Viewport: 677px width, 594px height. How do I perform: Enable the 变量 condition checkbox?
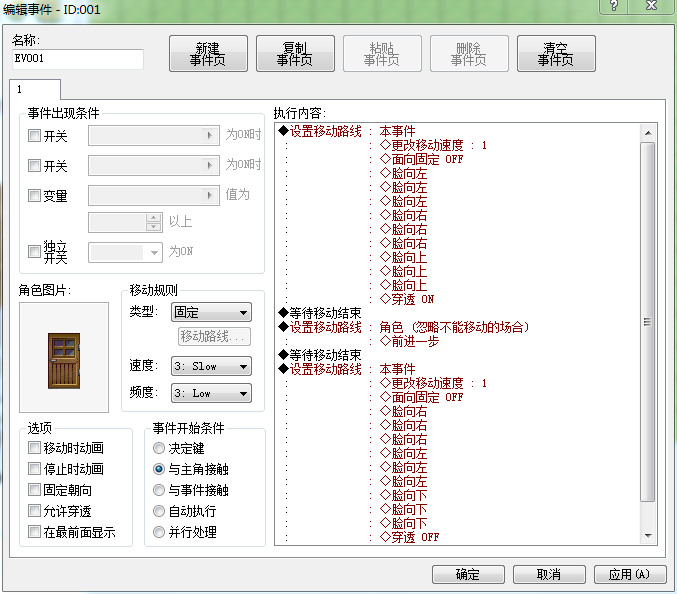[x=34, y=195]
